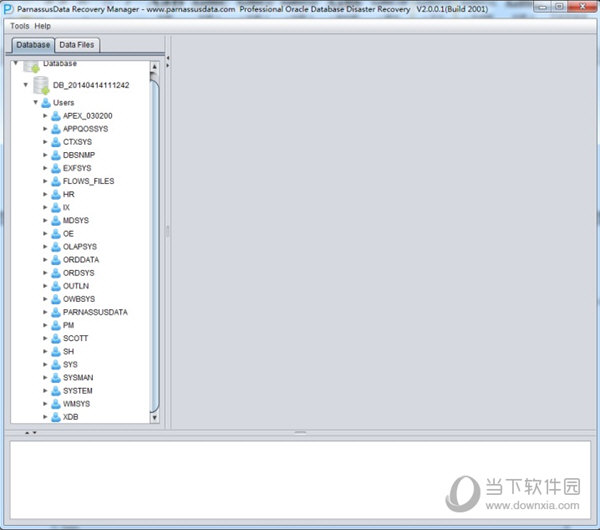Select the ORDDATA tree row text
Image resolution: width=600 pixels, height=530 pixels.
(81, 260)
